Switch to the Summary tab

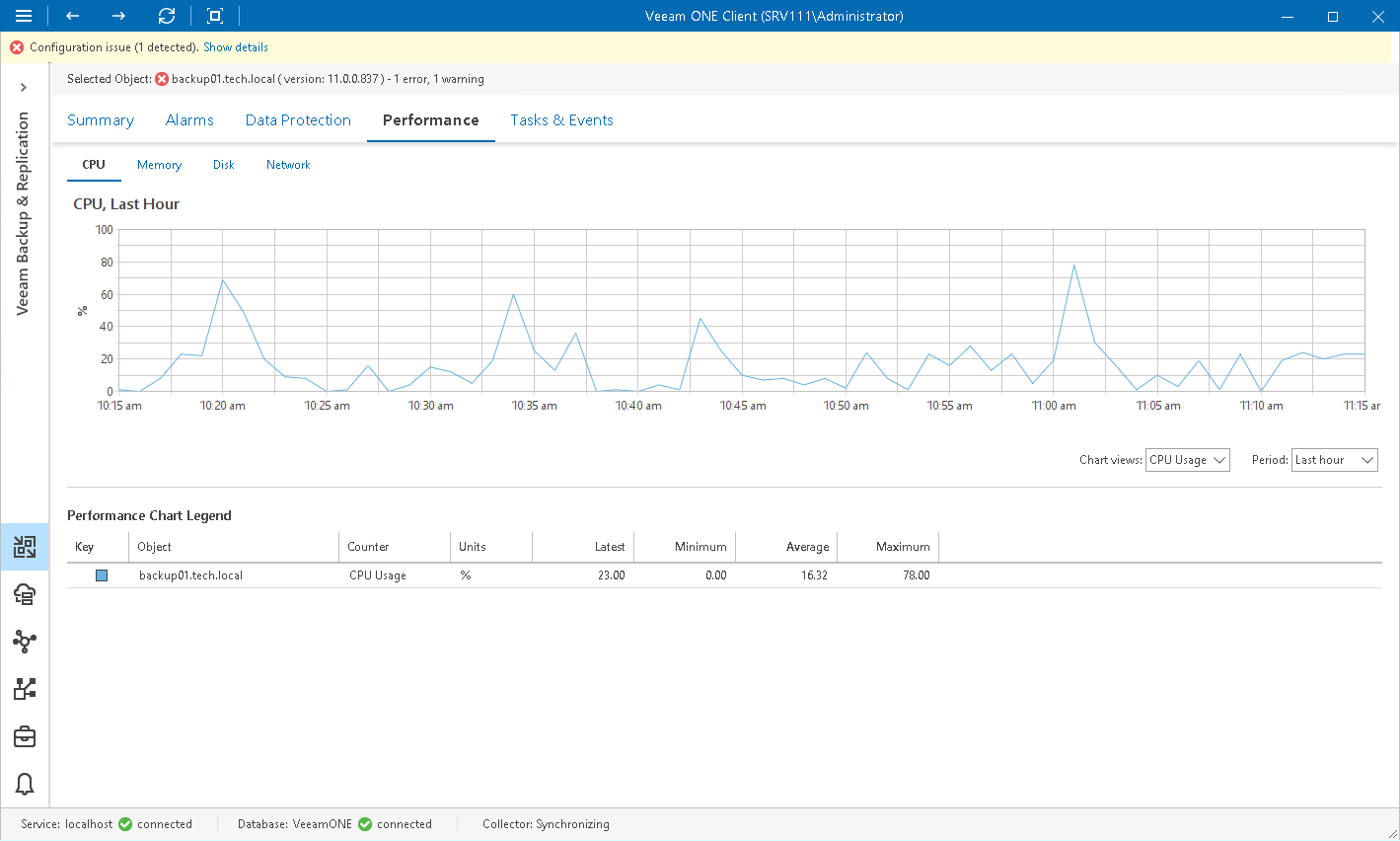101,120
